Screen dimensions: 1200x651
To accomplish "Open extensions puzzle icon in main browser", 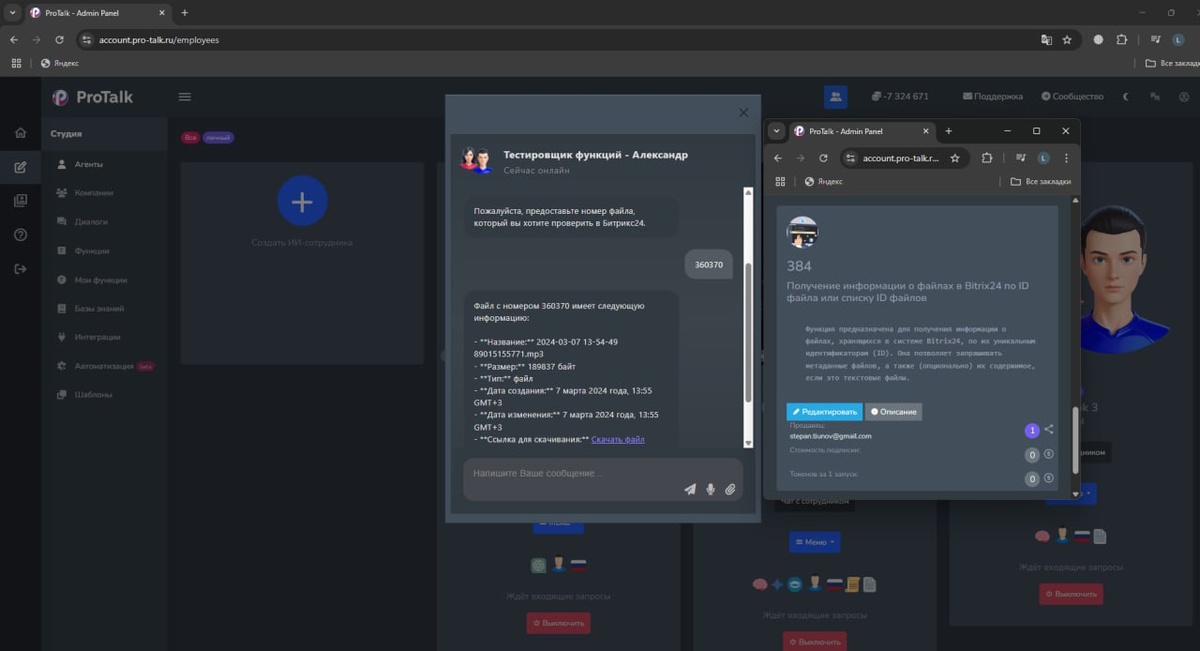I will coord(1122,40).
